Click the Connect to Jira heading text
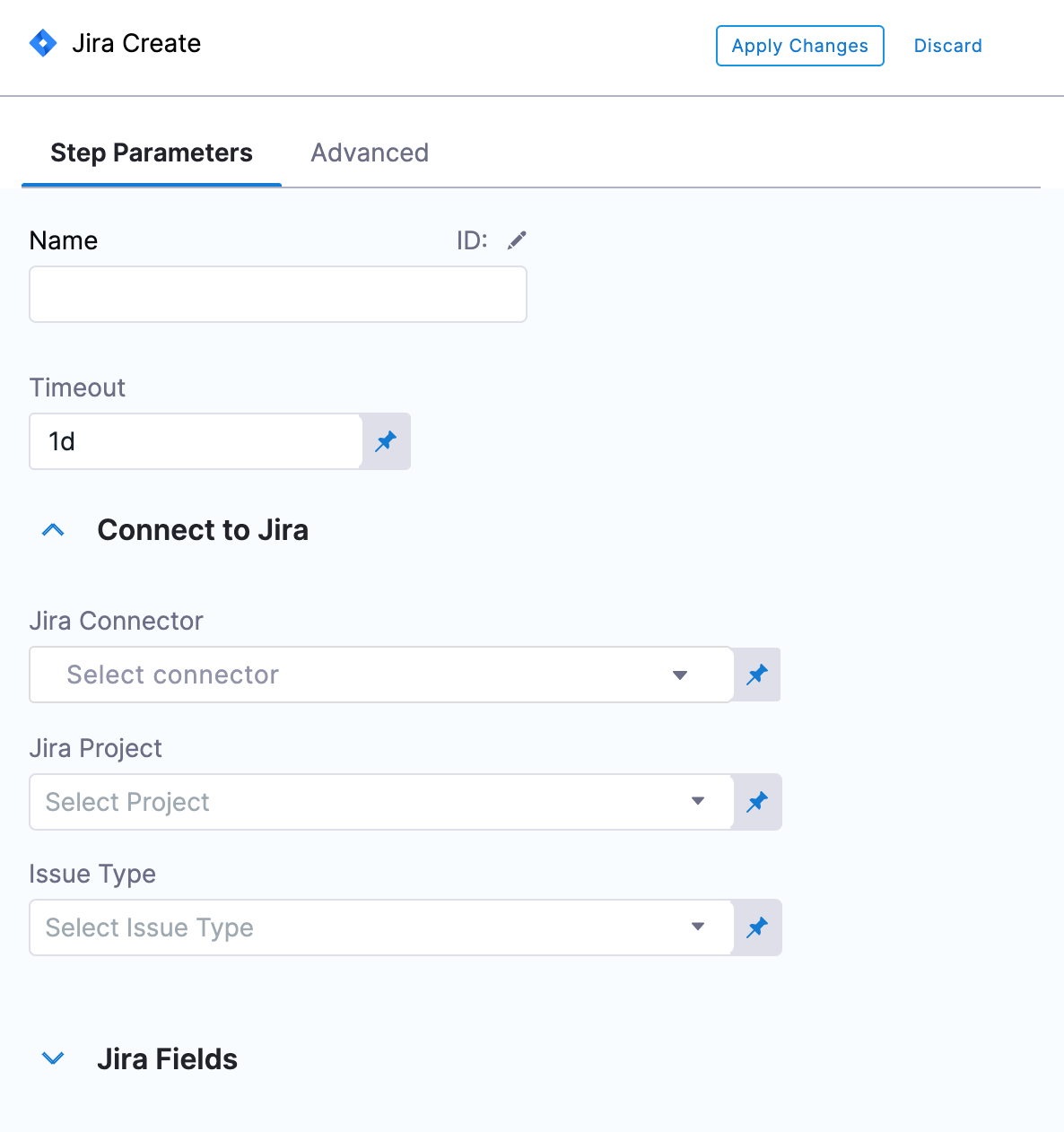Viewport: 1064px width, 1132px height. pyautogui.click(x=203, y=530)
